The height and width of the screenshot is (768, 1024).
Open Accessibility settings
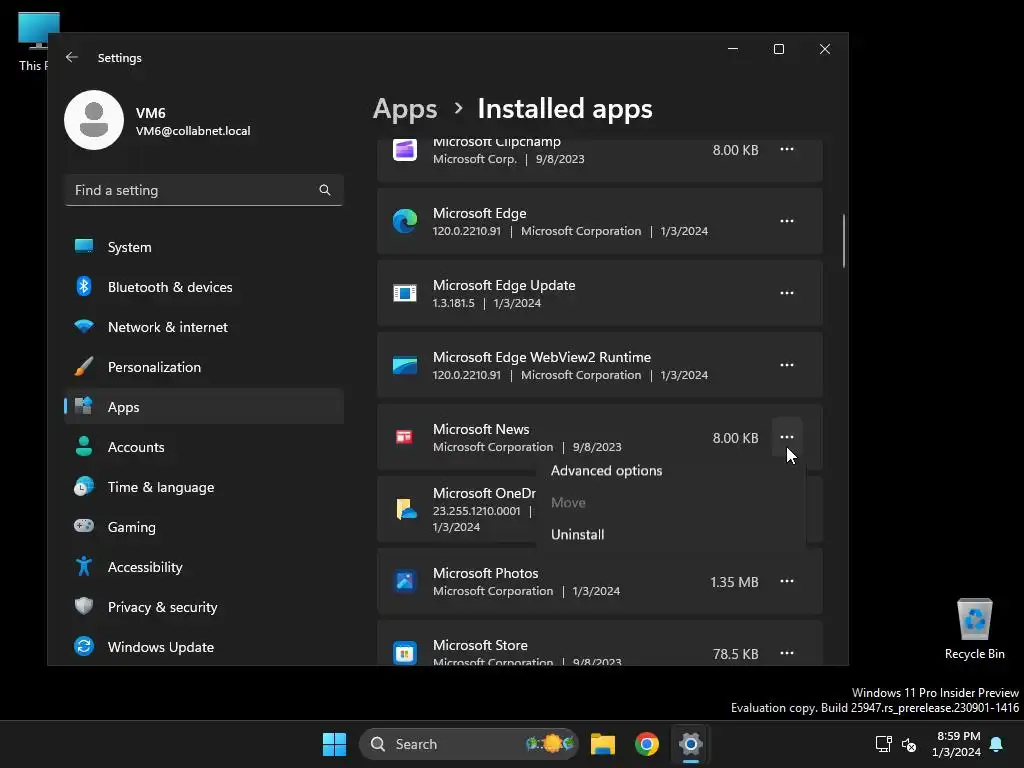(x=204, y=567)
